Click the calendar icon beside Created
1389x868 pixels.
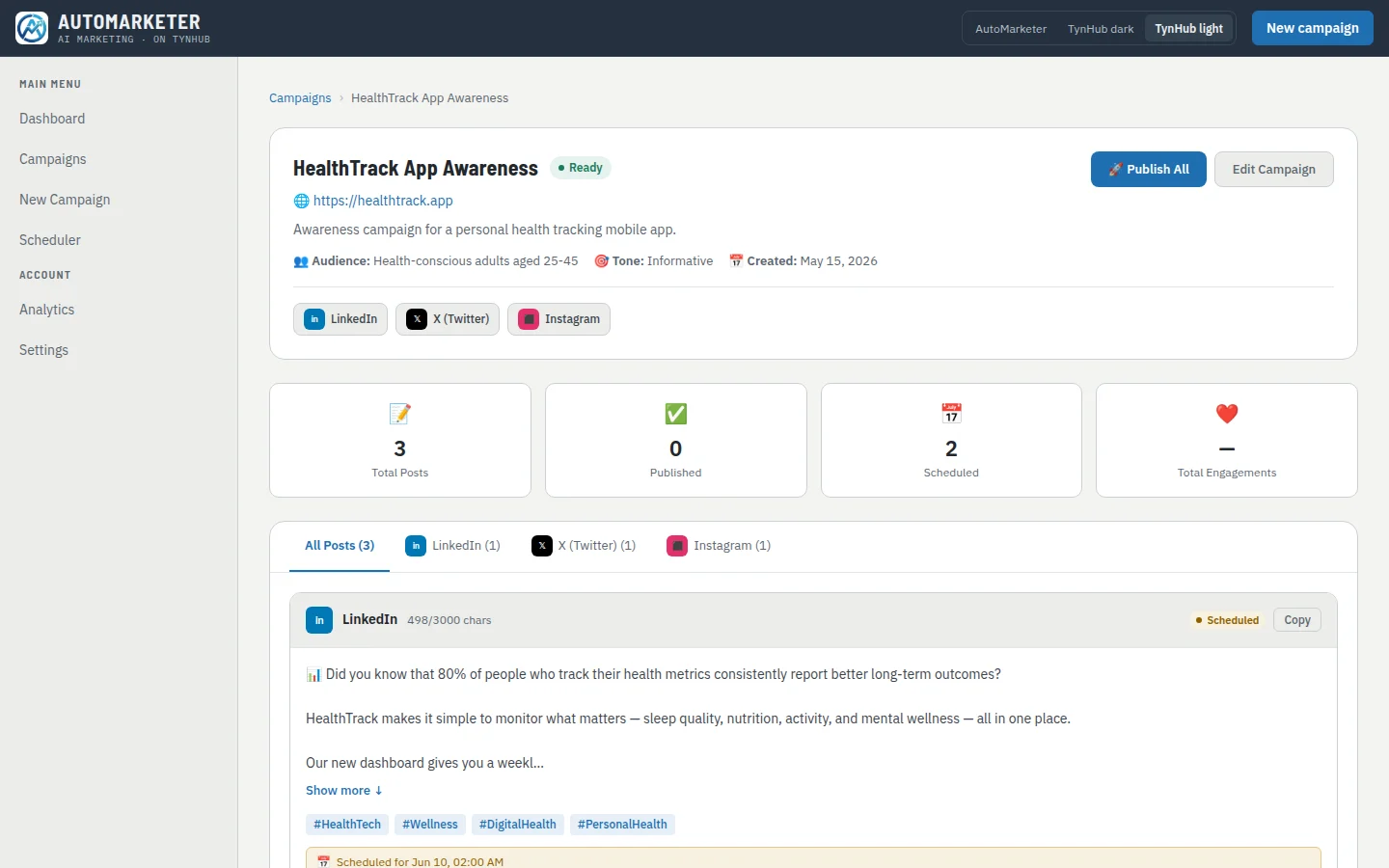[736, 261]
